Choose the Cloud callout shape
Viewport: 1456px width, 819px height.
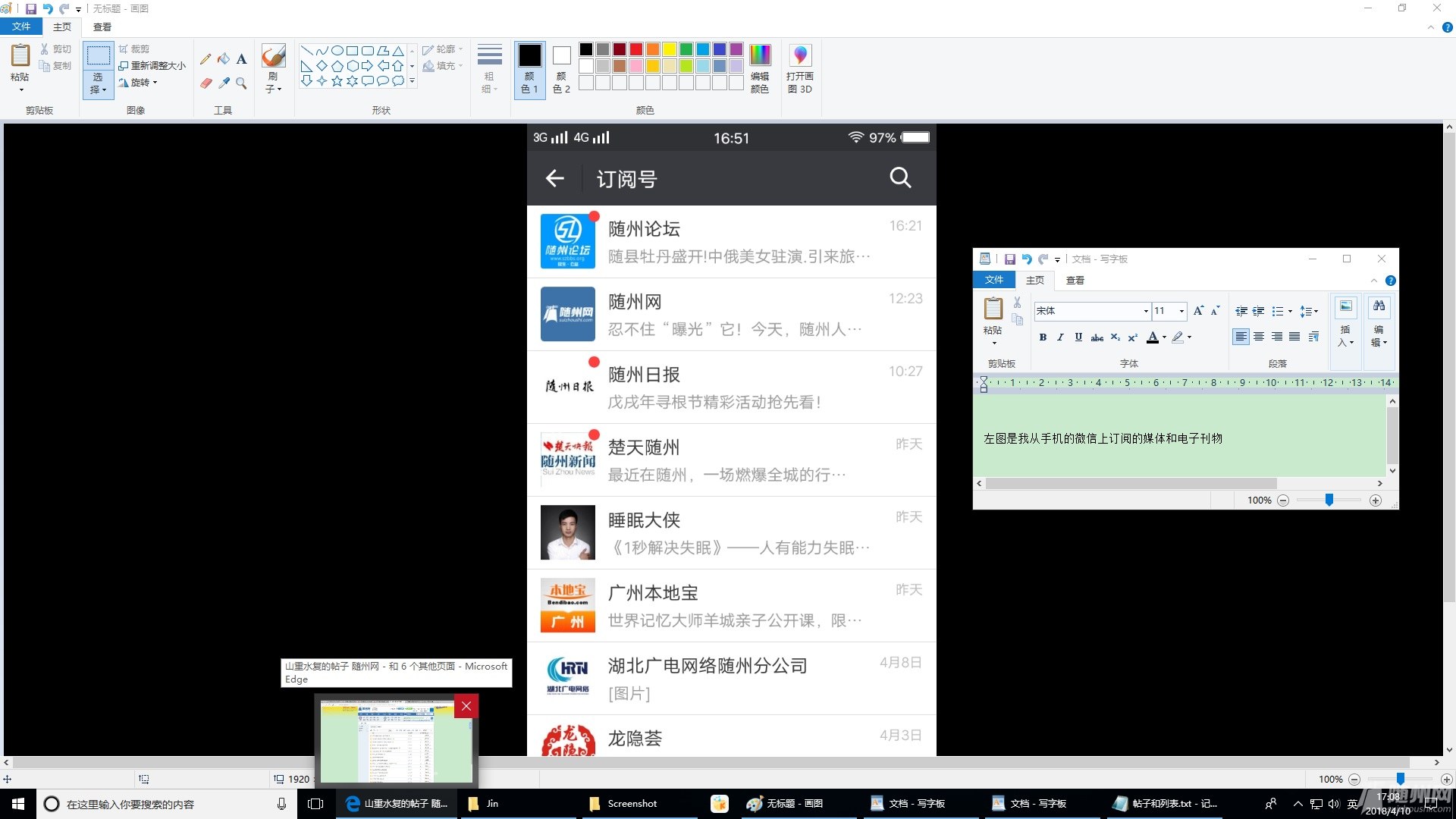click(397, 80)
